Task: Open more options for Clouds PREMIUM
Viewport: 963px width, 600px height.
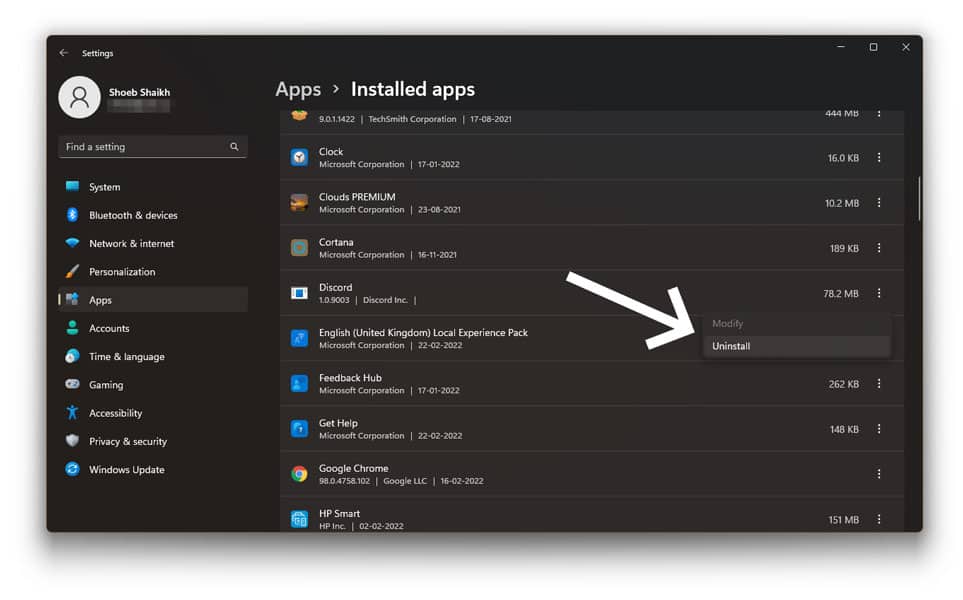Action: pos(879,203)
